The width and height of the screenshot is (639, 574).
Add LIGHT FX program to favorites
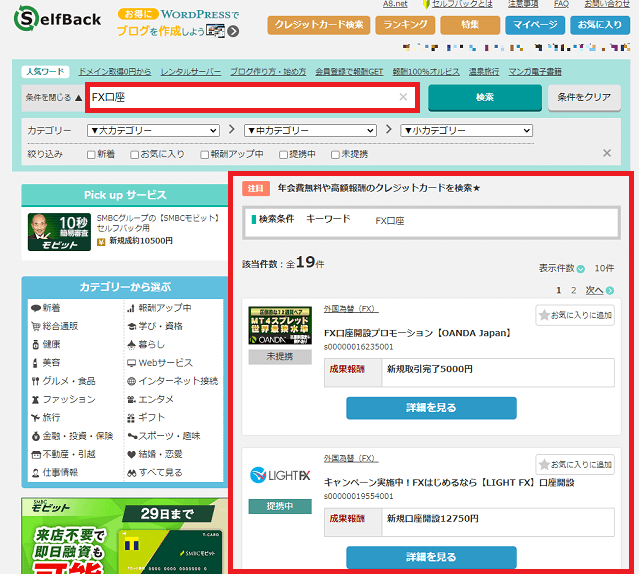pyautogui.click(x=575, y=464)
